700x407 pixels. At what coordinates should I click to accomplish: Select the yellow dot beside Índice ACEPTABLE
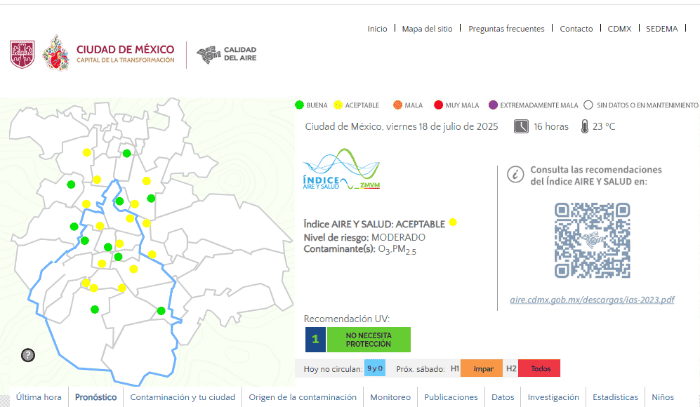[x=453, y=222]
